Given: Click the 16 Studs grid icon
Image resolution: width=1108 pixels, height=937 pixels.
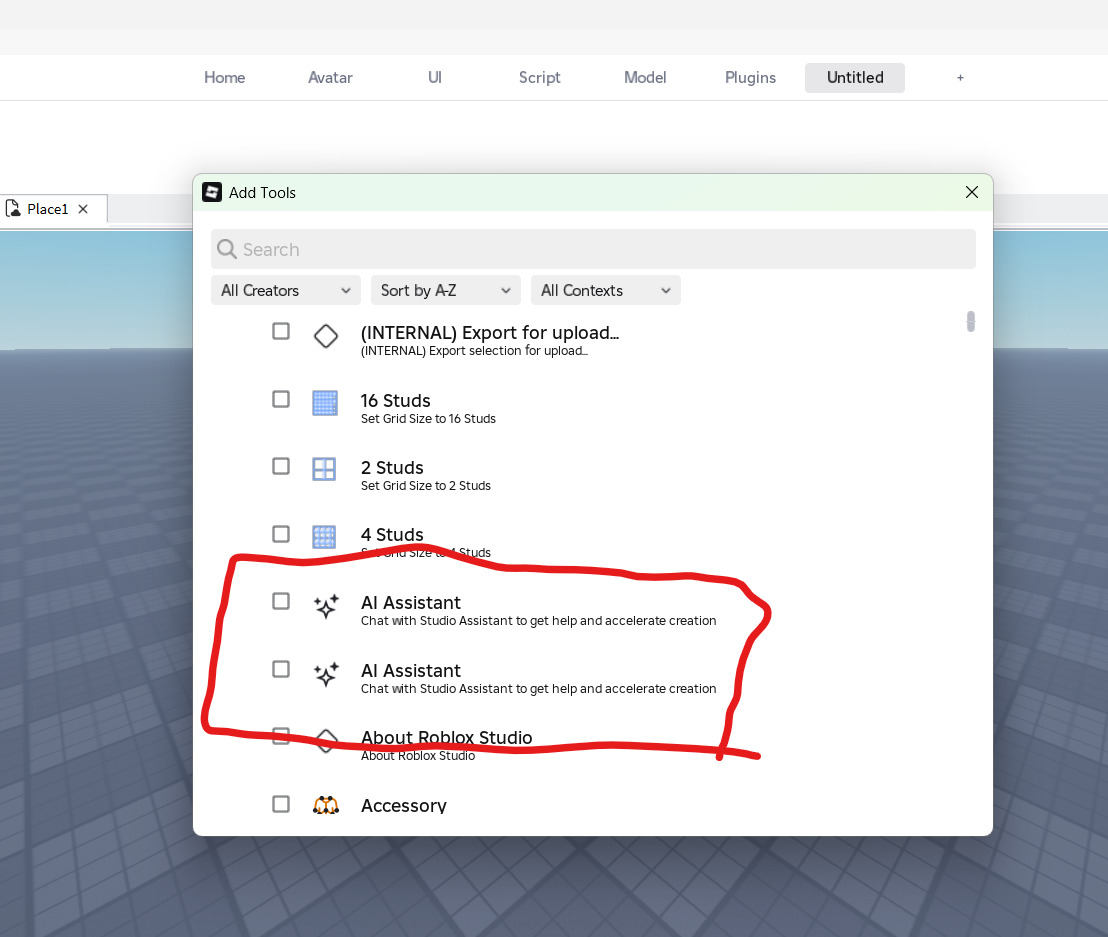Looking at the screenshot, I should [x=325, y=403].
